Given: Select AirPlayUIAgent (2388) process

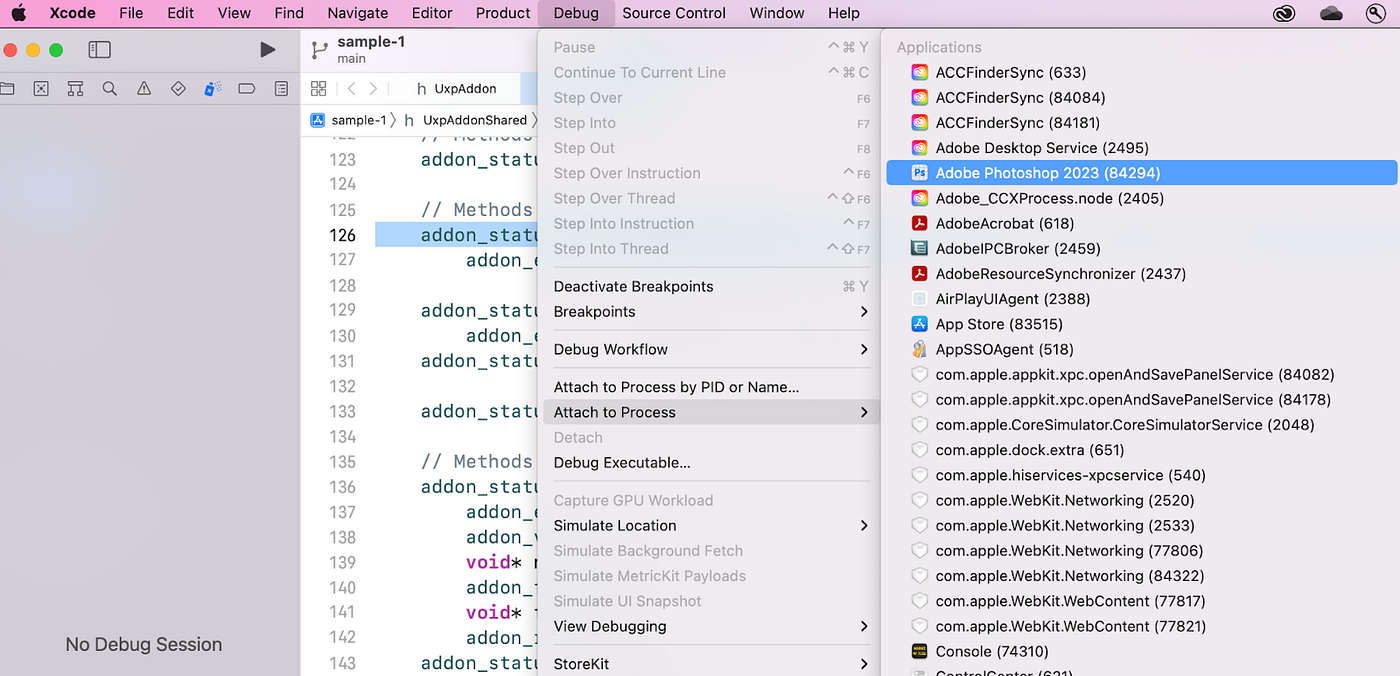Looking at the screenshot, I should tap(1141, 299).
